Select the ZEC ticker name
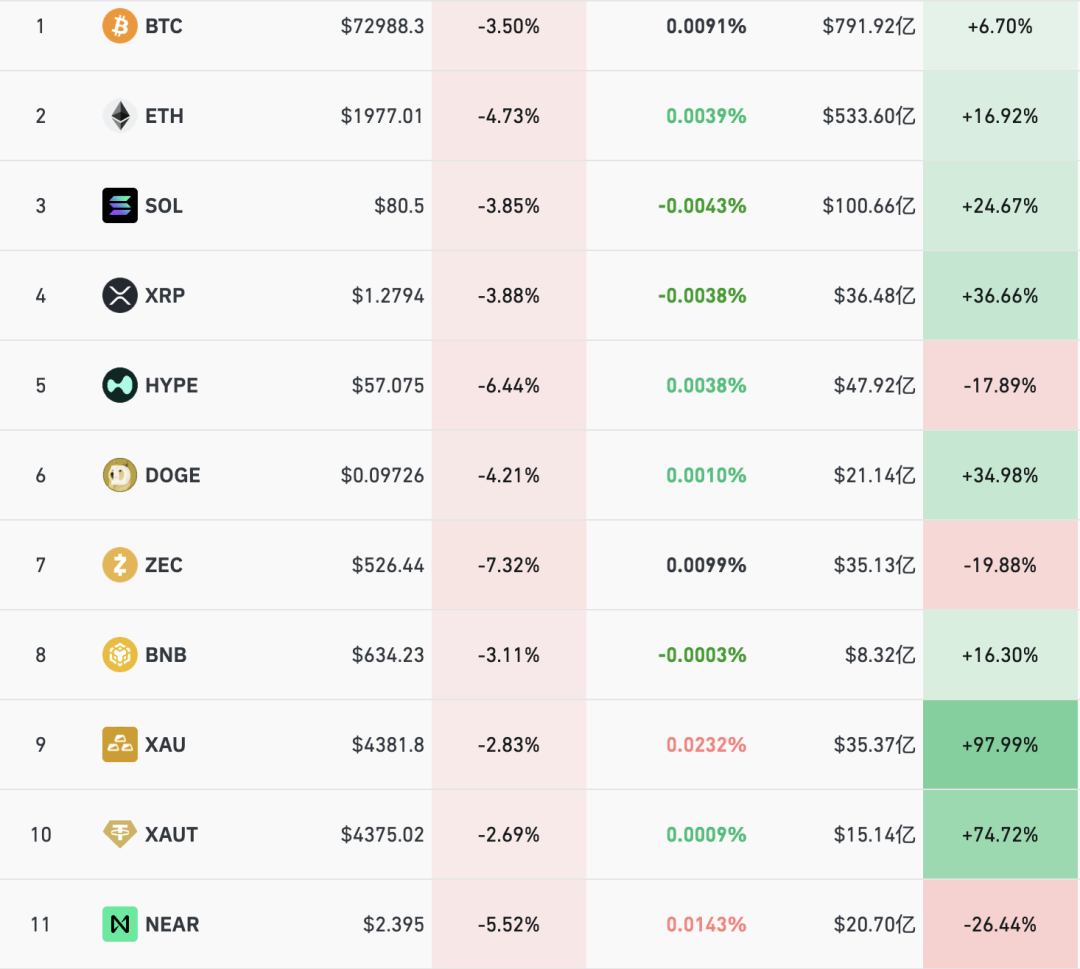The height and width of the screenshot is (969, 1080). point(164,565)
